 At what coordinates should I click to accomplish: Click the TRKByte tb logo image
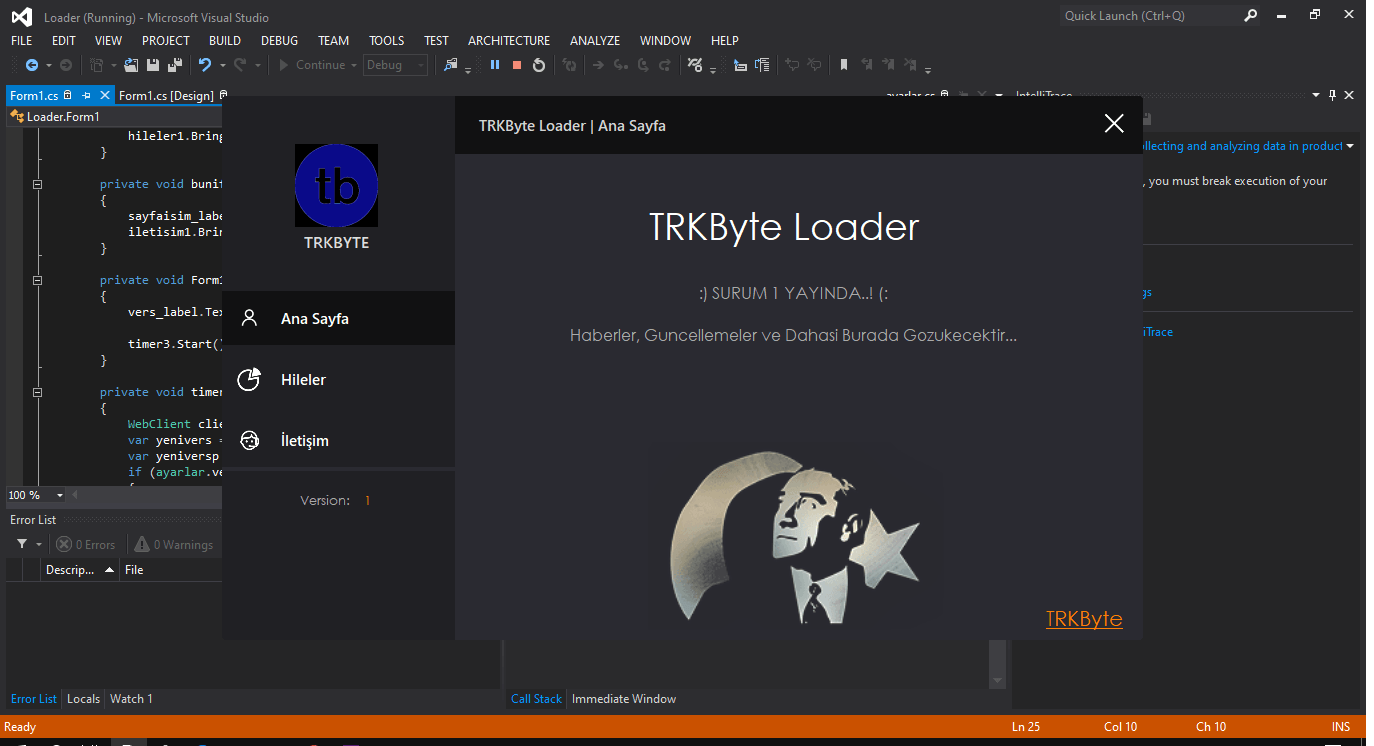click(336, 186)
